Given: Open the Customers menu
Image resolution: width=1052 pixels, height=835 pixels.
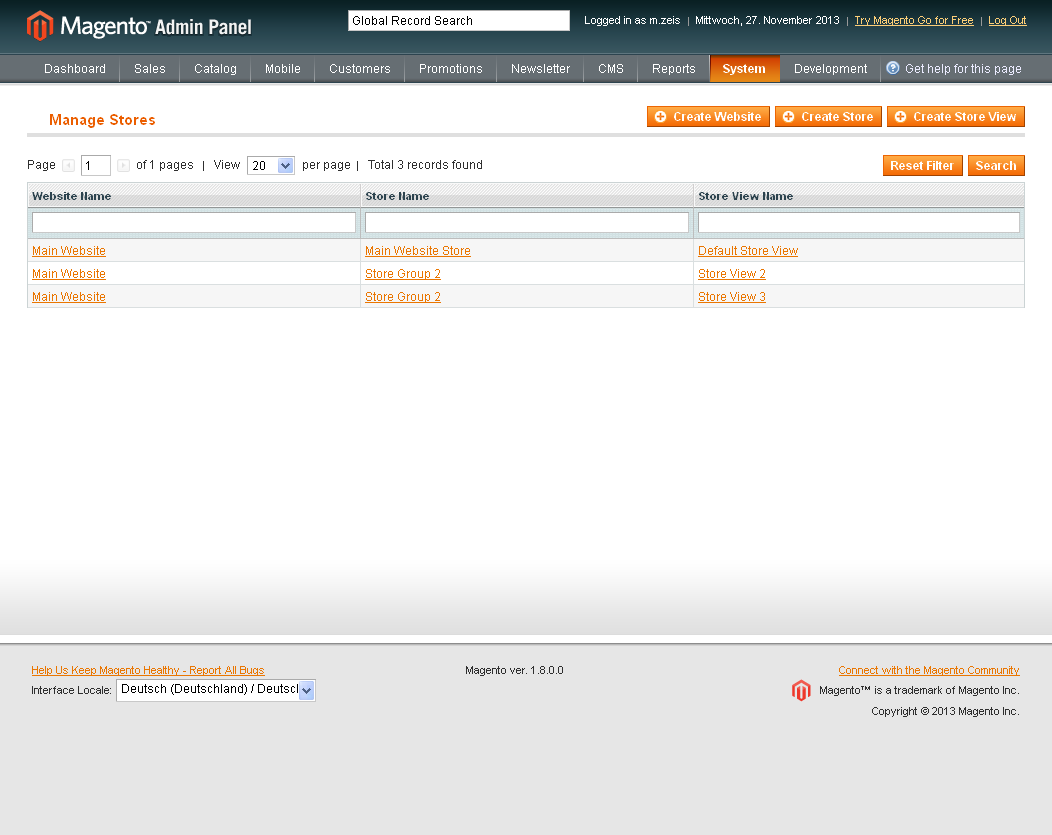Looking at the screenshot, I should click(360, 68).
